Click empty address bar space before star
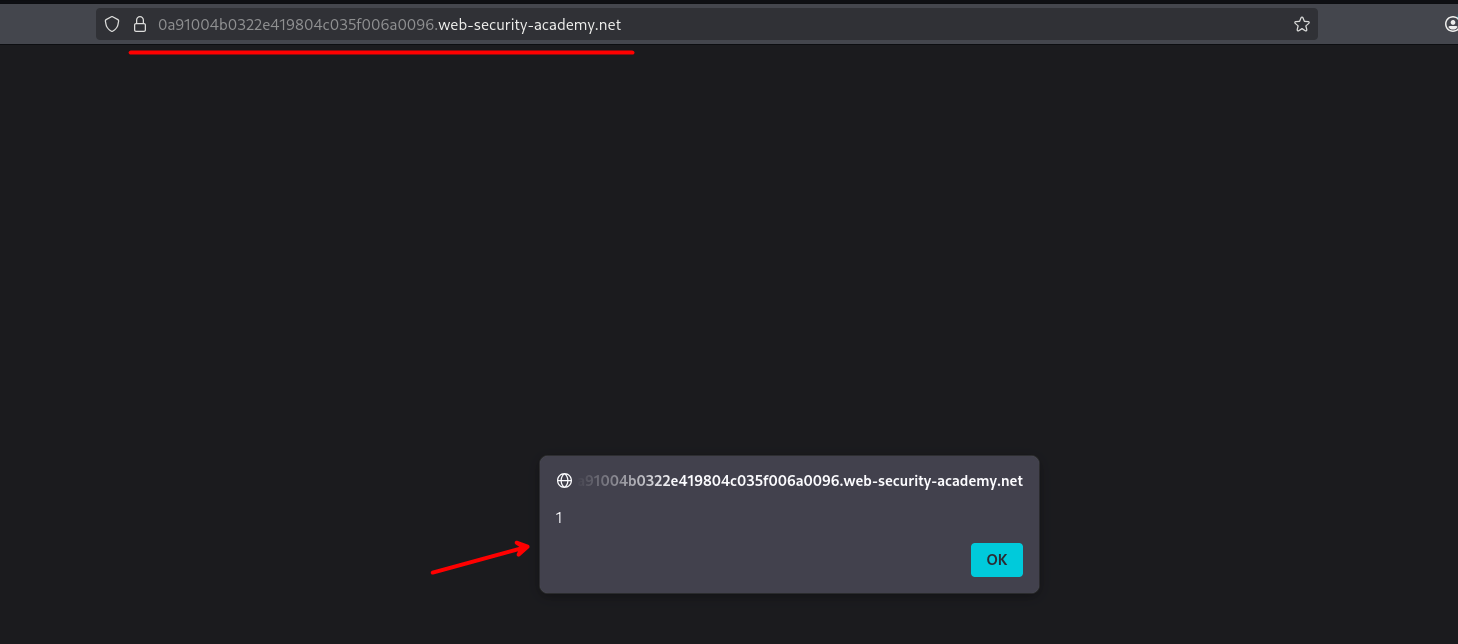The height and width of the screenshot is (644, 1458). 1000,25
